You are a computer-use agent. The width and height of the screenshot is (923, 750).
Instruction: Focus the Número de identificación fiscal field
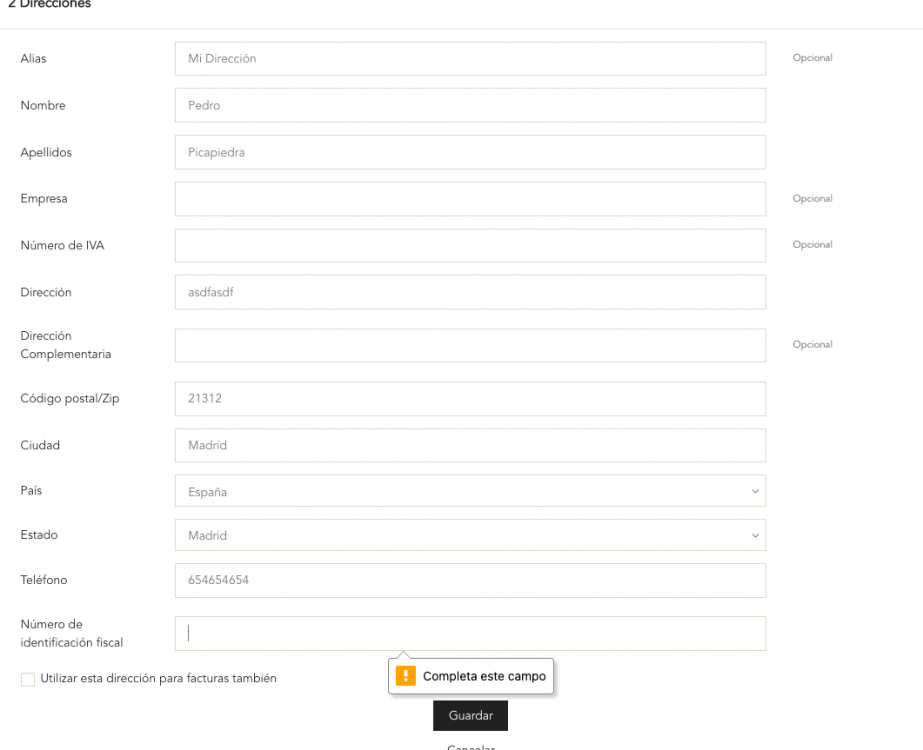470,632
